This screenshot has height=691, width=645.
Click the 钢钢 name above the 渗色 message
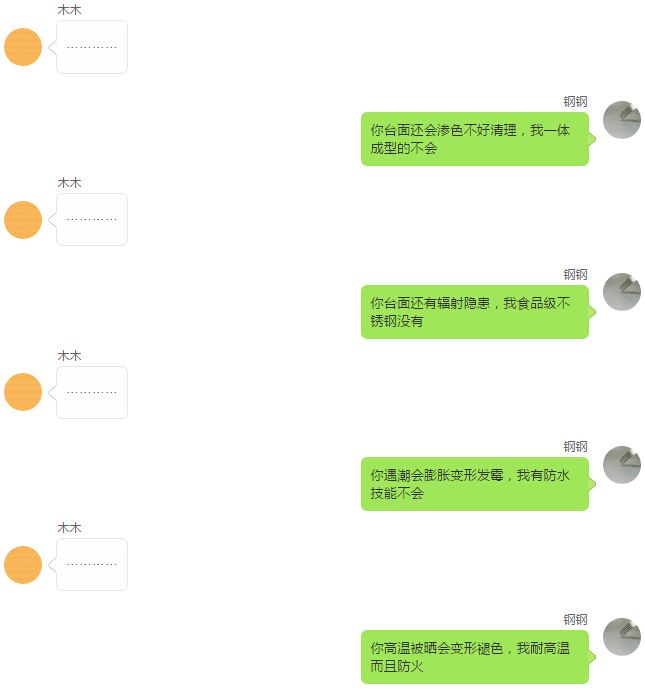(575, 102)
